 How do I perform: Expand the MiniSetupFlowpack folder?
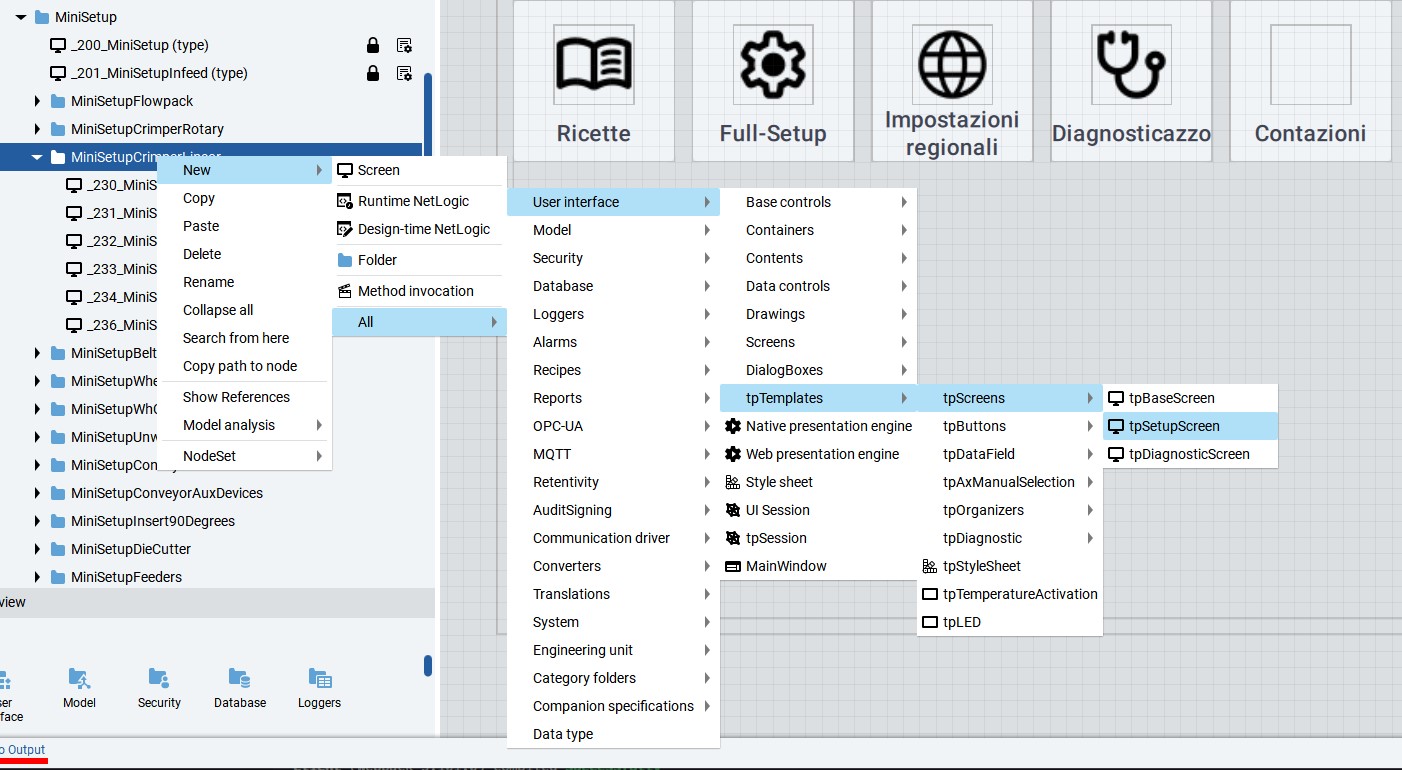coord(37,101)
